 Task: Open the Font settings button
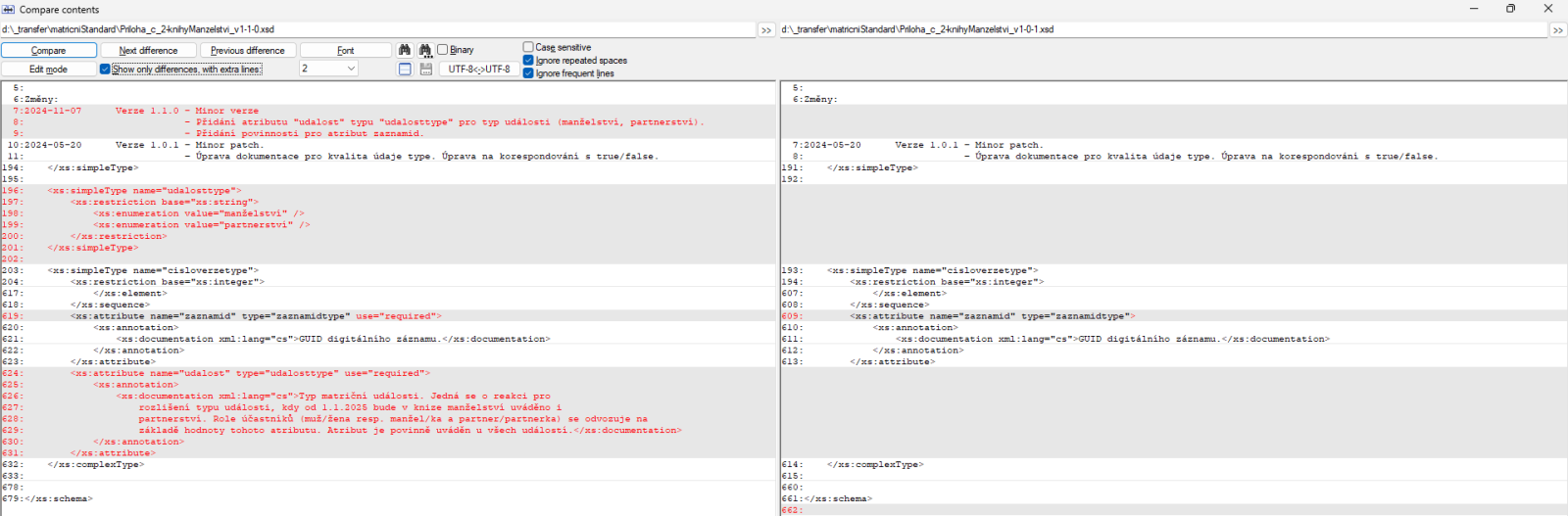[x=345, y=50]
